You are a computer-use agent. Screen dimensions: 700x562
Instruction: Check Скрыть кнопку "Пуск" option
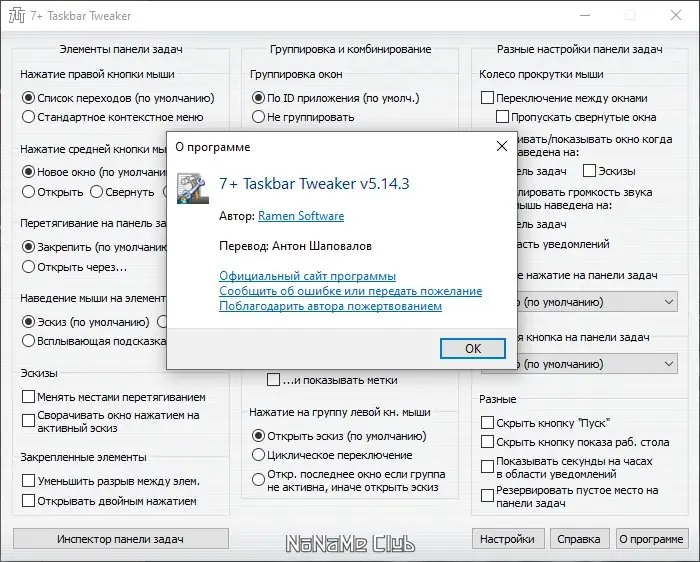[x=487, y=422]
